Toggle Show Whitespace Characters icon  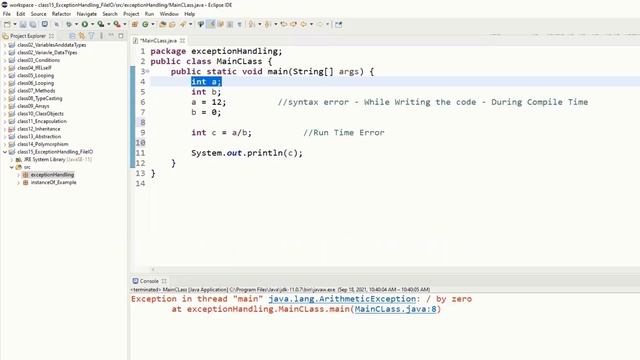(239, 24)
